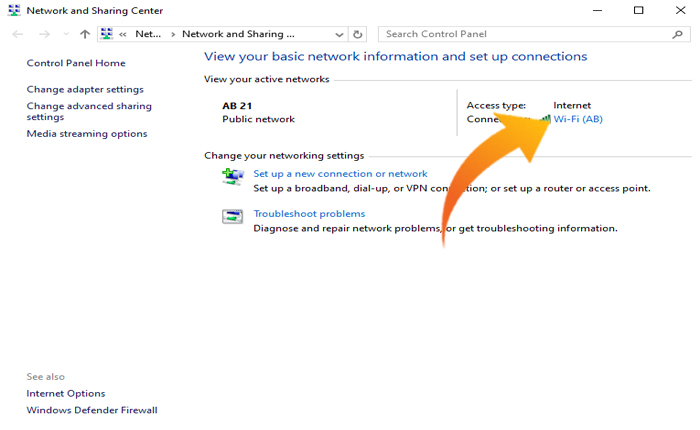Open Windows Defender Firewall link

coord(92,410)
